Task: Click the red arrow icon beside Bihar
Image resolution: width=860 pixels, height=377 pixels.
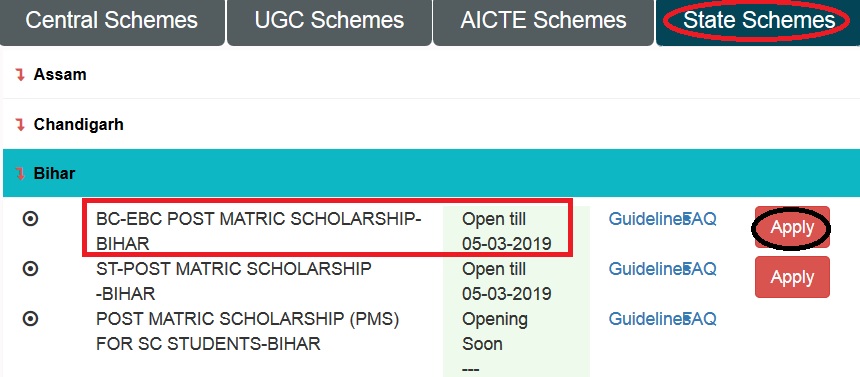Action: (20, 174)
